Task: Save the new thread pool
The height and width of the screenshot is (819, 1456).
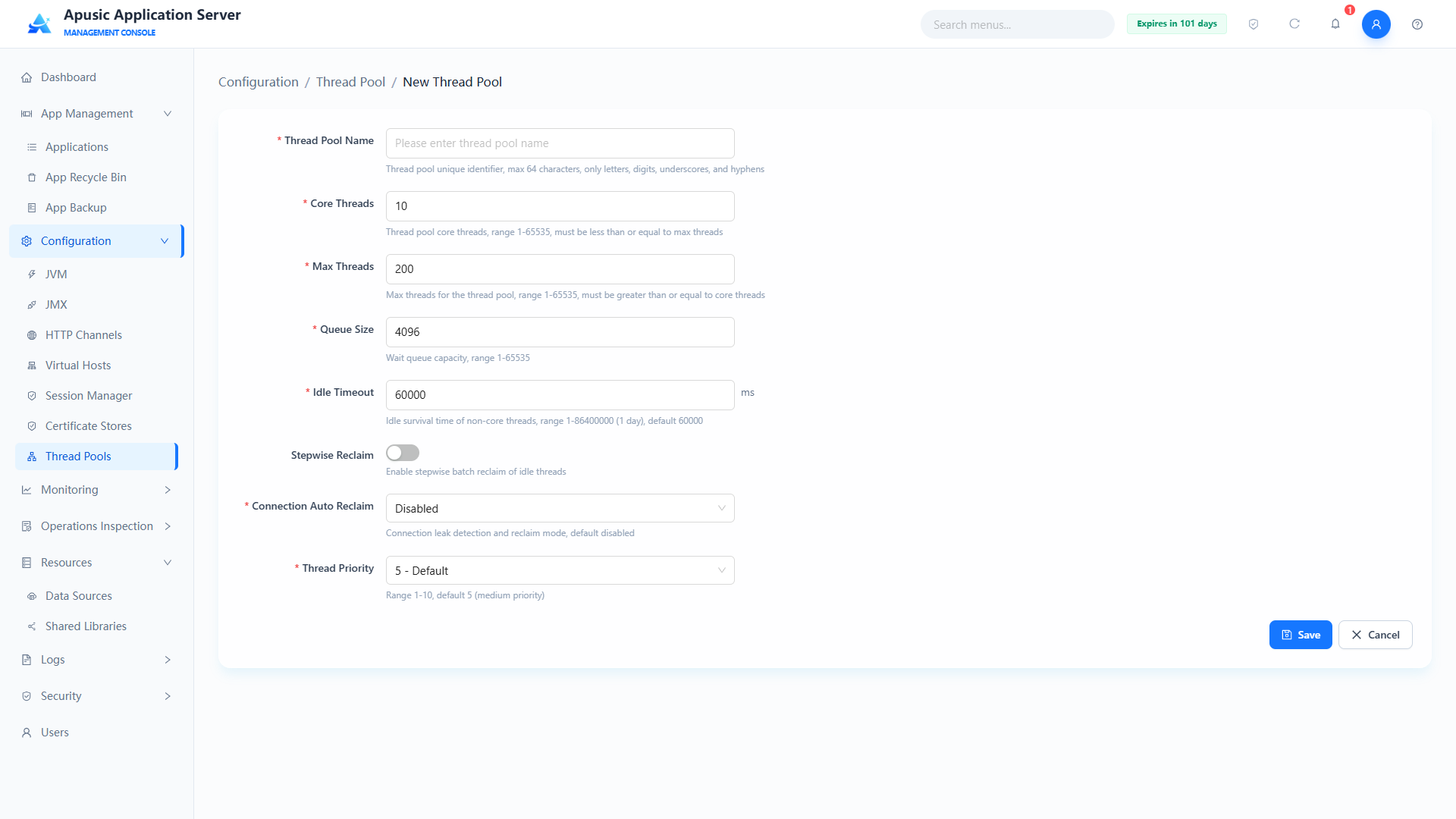Action: [1301, 635]
